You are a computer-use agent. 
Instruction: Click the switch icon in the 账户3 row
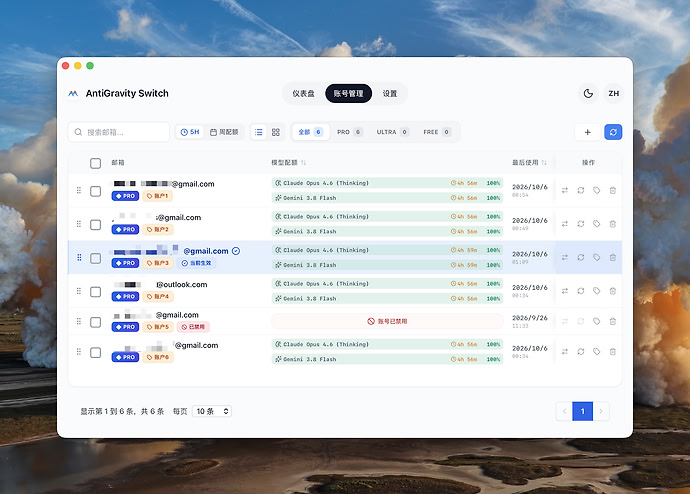pyautogui.click(x=565, y=257)
